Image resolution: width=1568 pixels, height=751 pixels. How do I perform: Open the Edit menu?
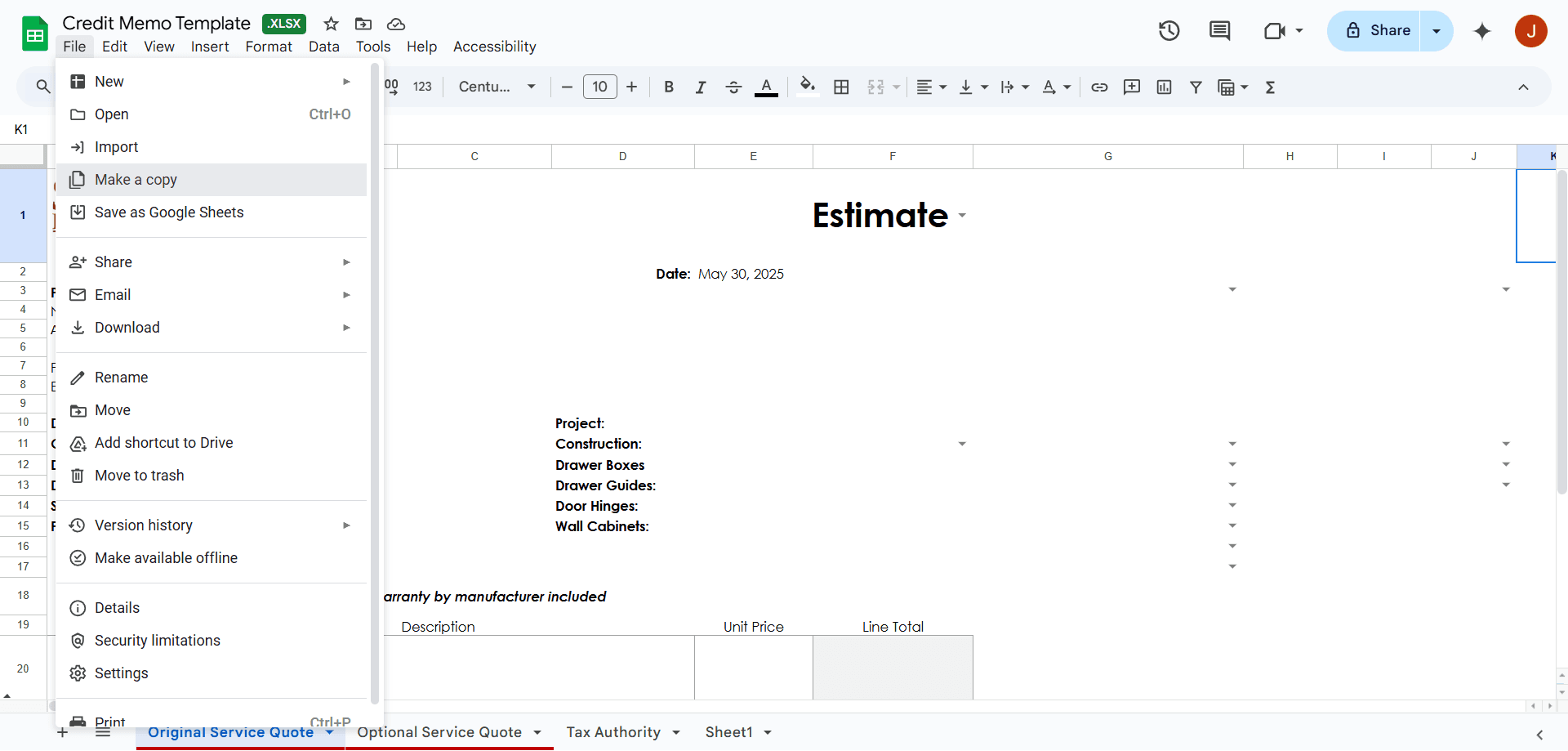(x=114, y=47)
